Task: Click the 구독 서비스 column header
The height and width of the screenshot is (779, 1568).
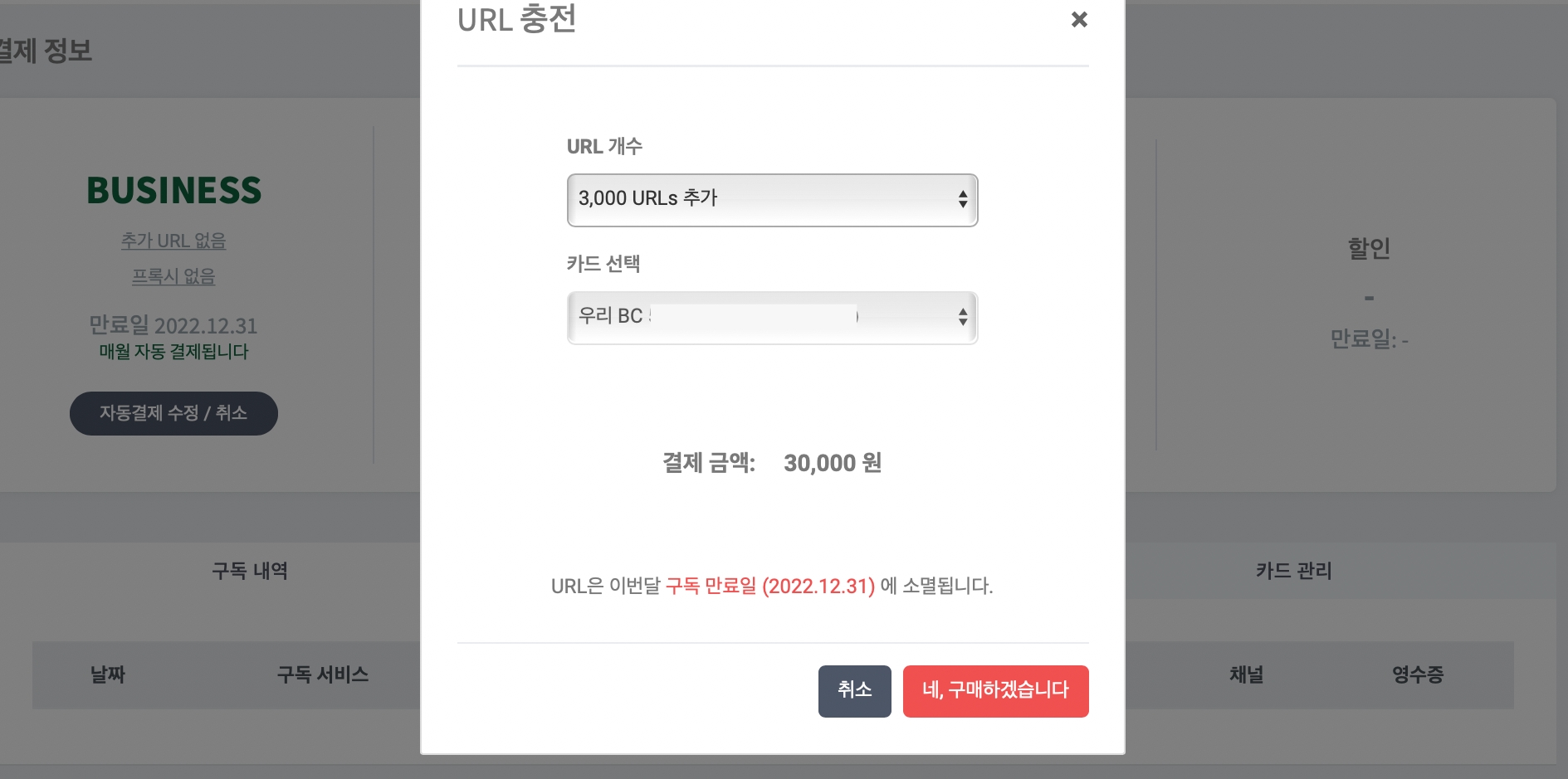Action: point(323,674)
